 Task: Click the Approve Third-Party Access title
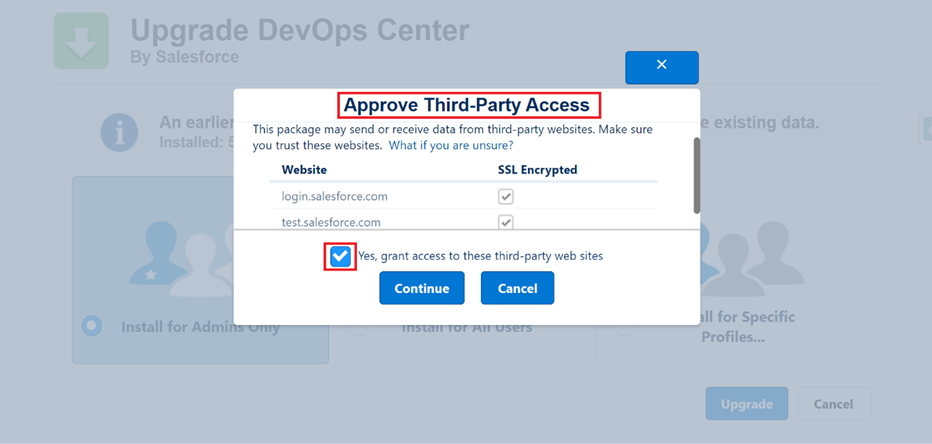click(x=467, y=105)
